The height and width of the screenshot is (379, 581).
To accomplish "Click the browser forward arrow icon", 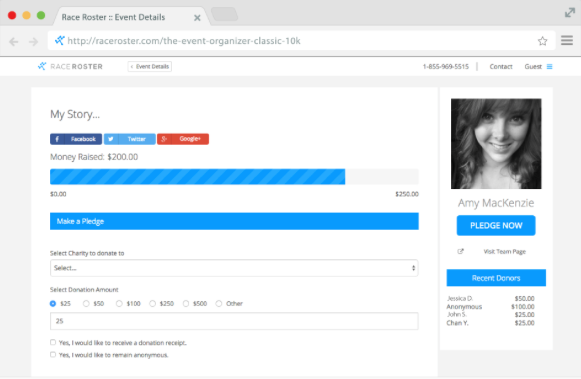I will (x=33, y=41).
